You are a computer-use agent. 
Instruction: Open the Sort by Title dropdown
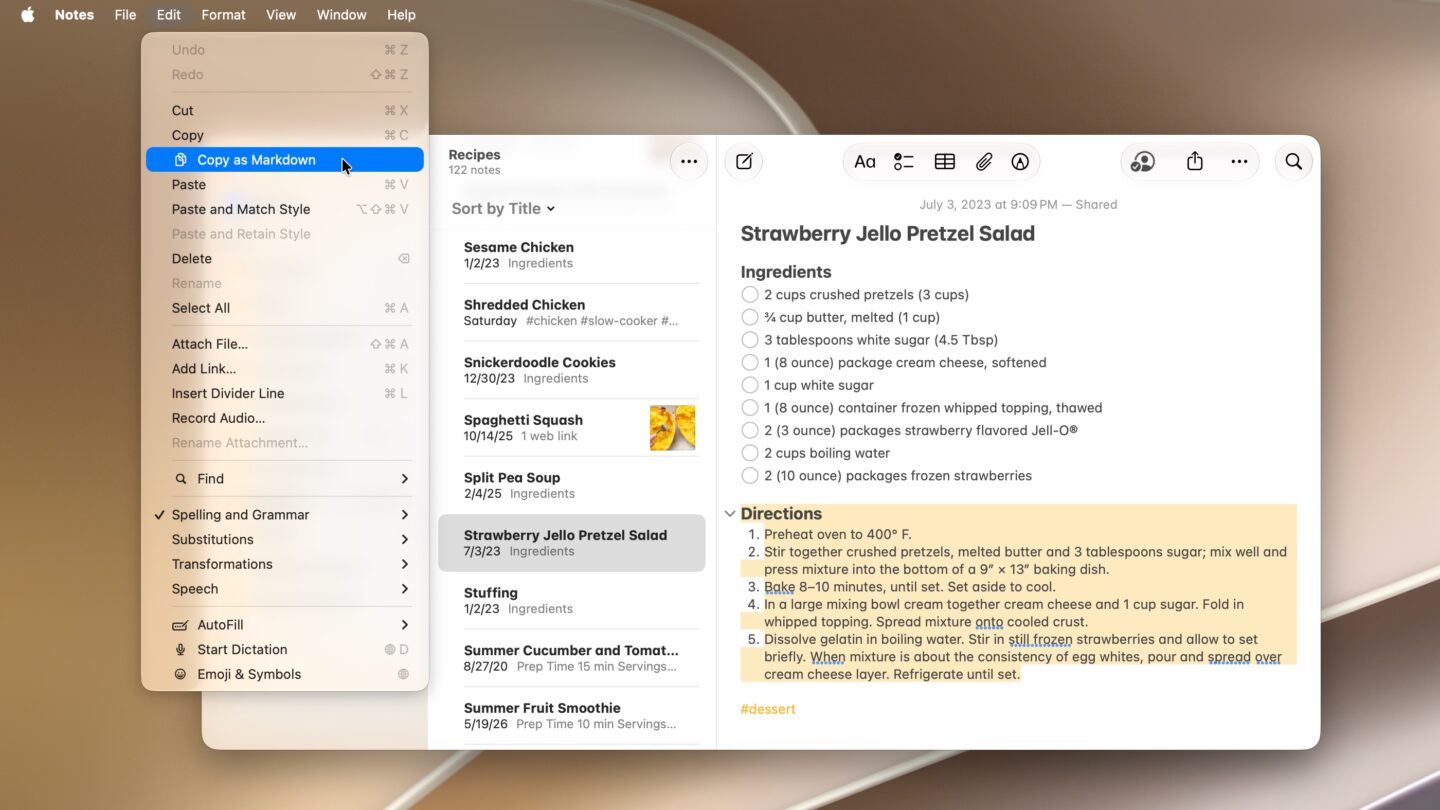[503, 209]
